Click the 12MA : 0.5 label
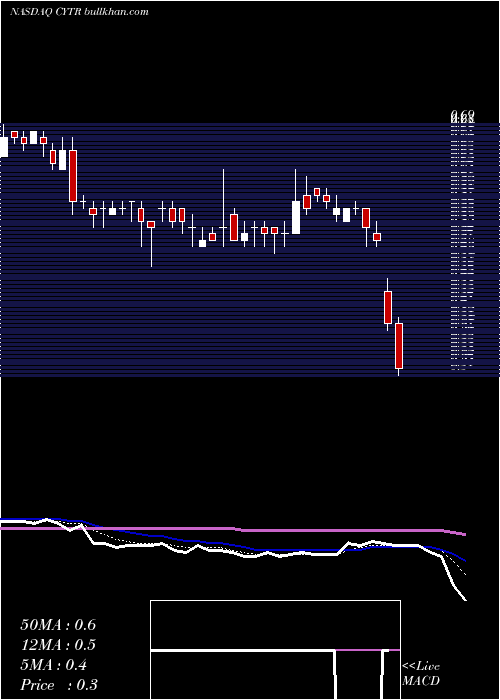This screenshot has height=700, width=500. (58, 645)
